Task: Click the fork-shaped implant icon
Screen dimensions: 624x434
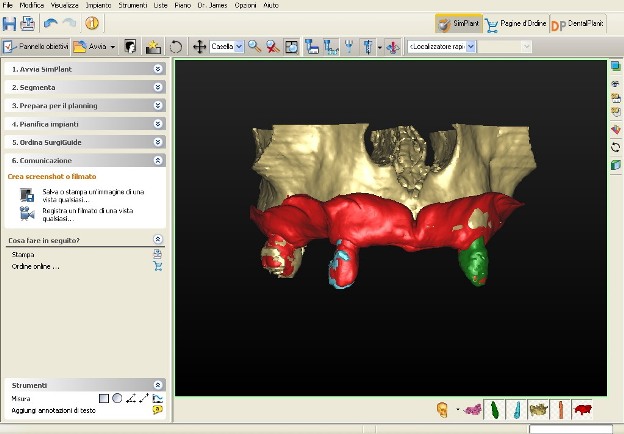Action: tap(349, 47)
